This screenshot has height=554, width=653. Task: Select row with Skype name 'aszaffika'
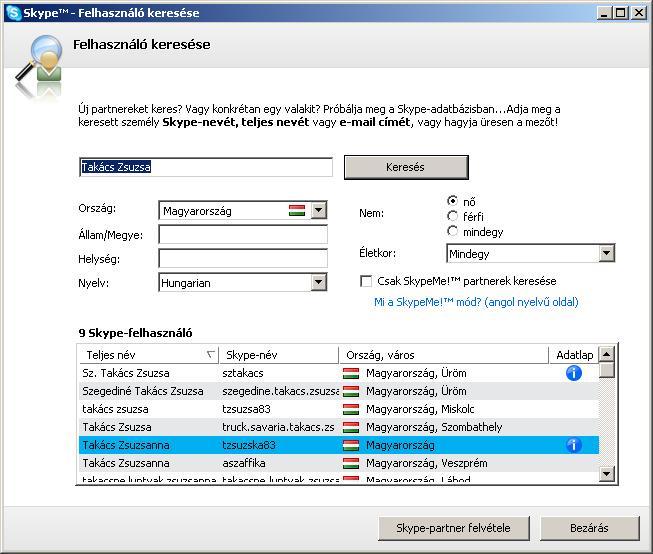339,463
